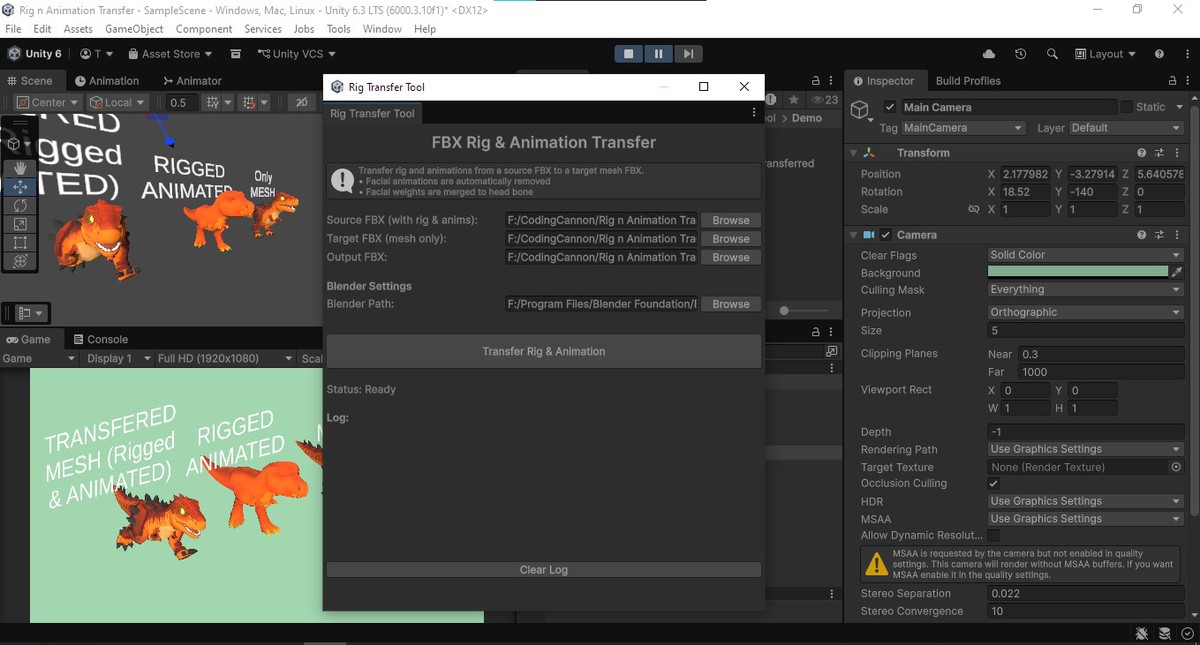Switch to Build Profiles tab
The image size is (1200, 645).
[x=968, y=81]
